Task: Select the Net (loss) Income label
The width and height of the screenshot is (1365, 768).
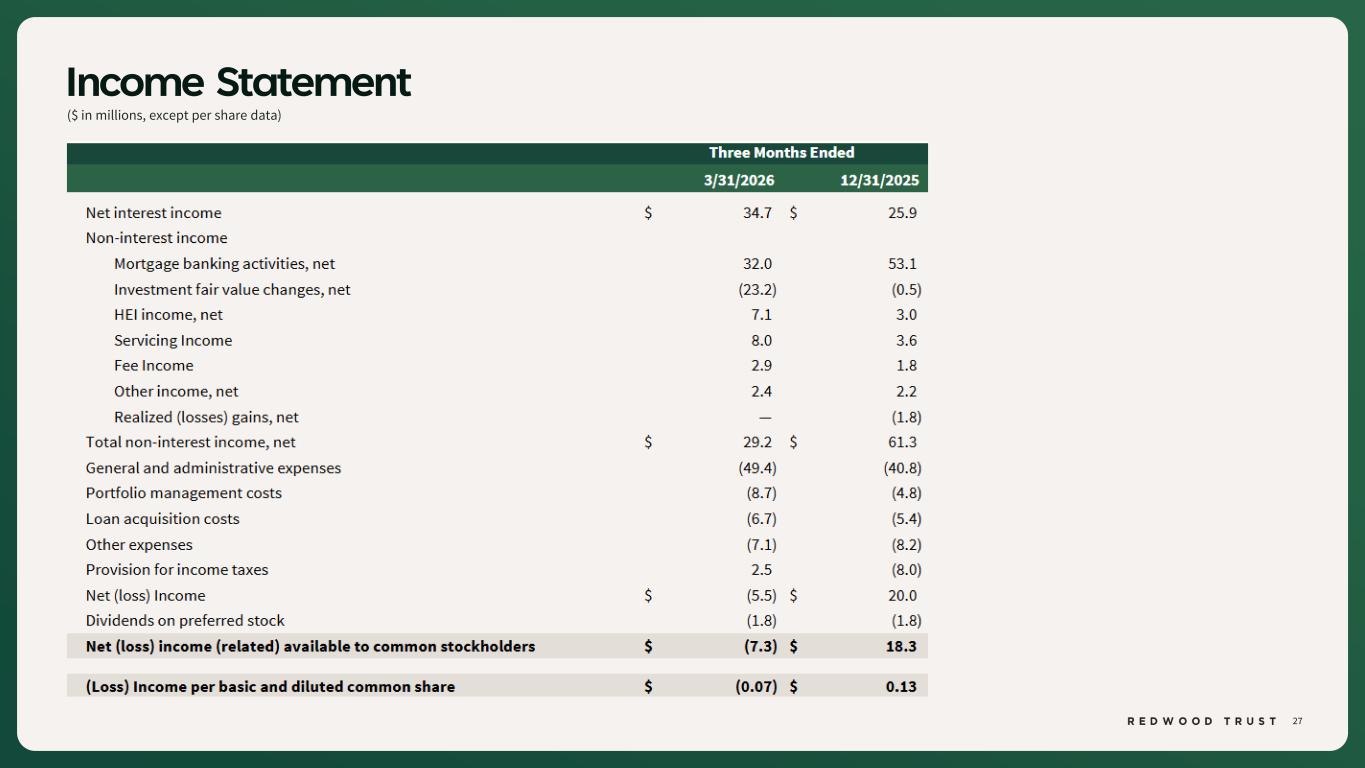Action: click(x=145, y=596)
